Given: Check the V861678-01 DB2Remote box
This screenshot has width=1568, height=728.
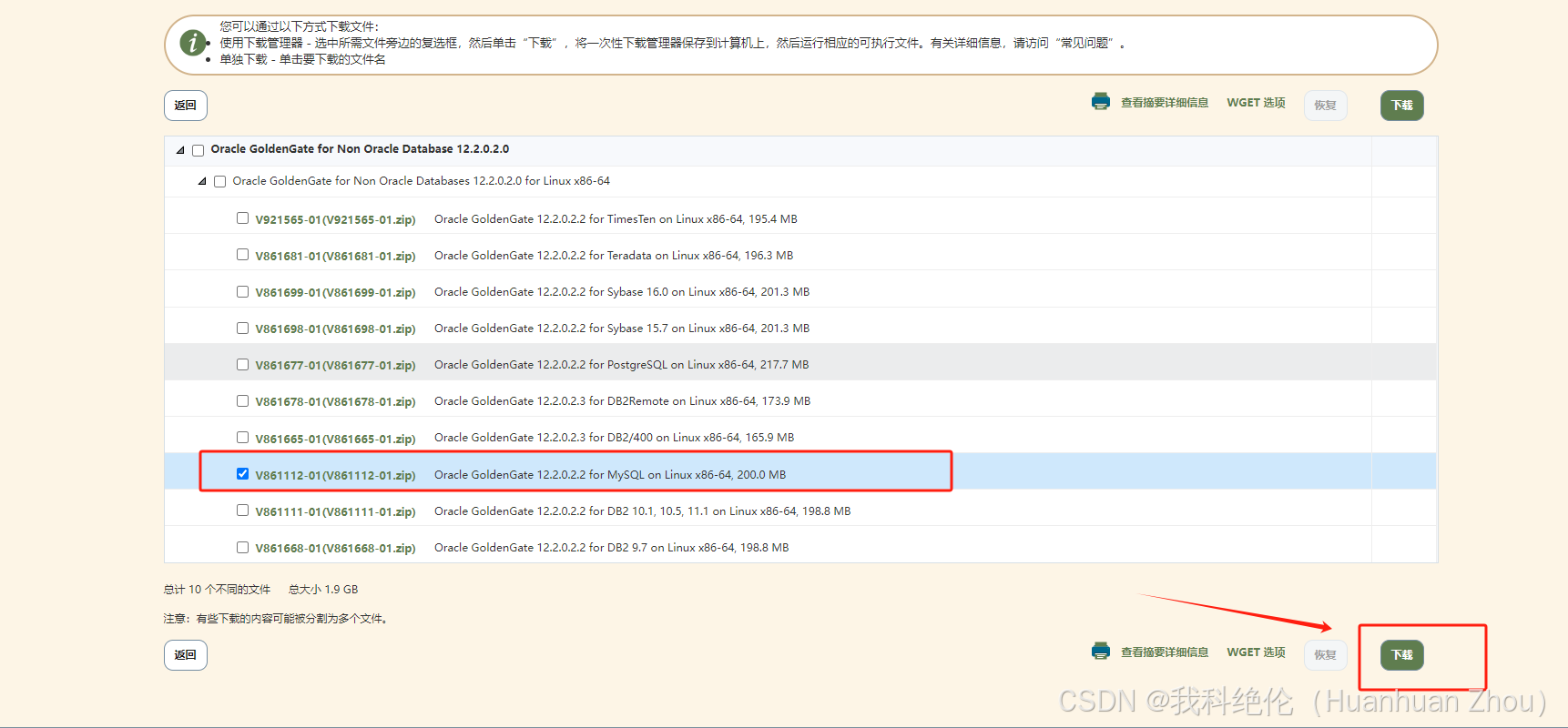Looking at the screenshot, I should (x=242, y=401).
